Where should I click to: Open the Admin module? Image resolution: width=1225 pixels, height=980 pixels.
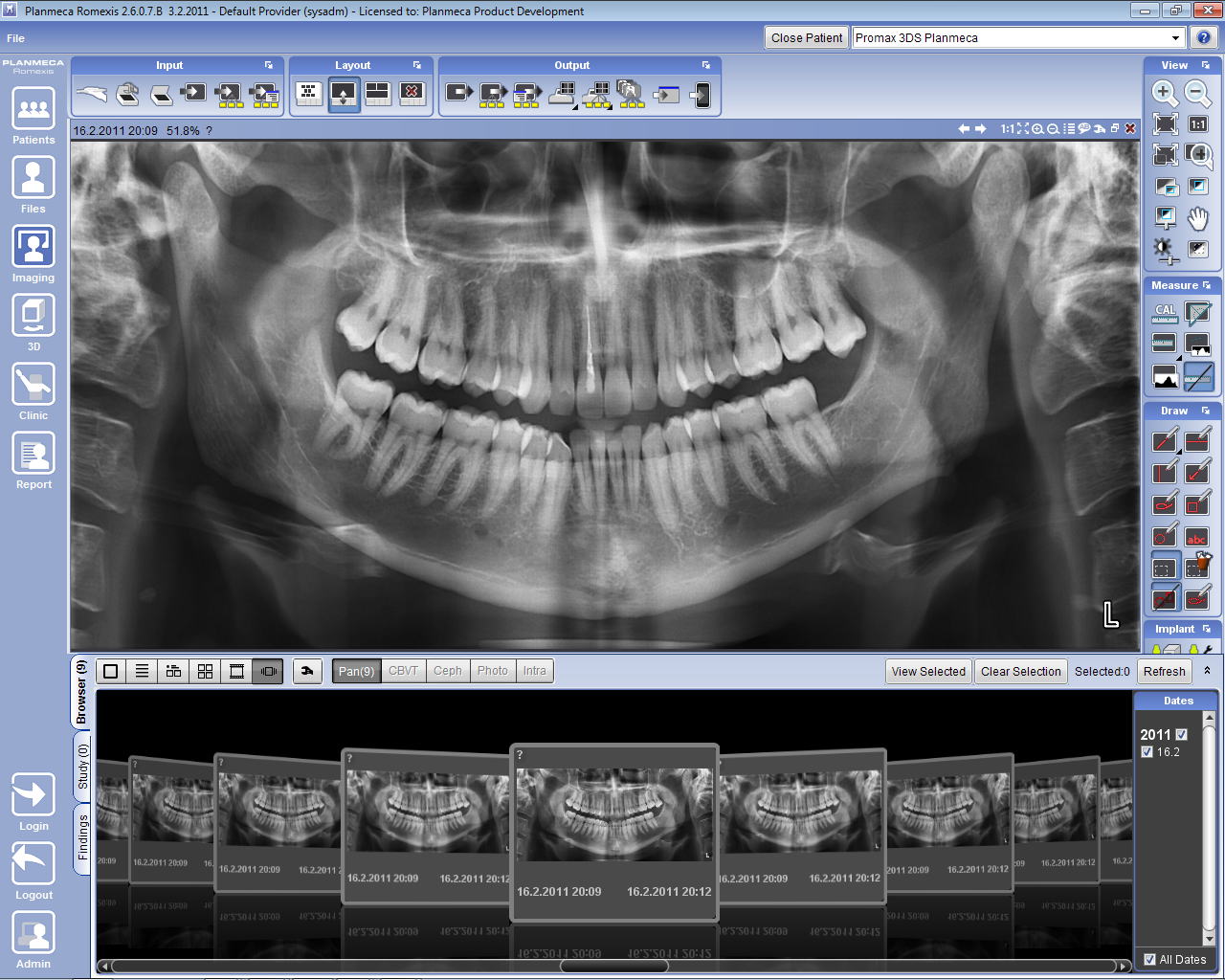coord(33,933)
